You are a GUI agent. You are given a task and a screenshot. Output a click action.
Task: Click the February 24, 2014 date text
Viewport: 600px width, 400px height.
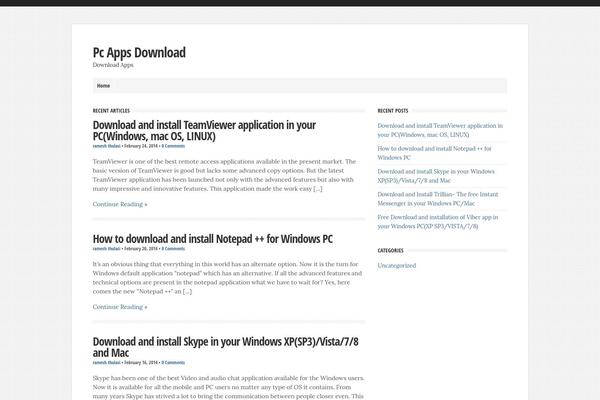coord(141,146)
